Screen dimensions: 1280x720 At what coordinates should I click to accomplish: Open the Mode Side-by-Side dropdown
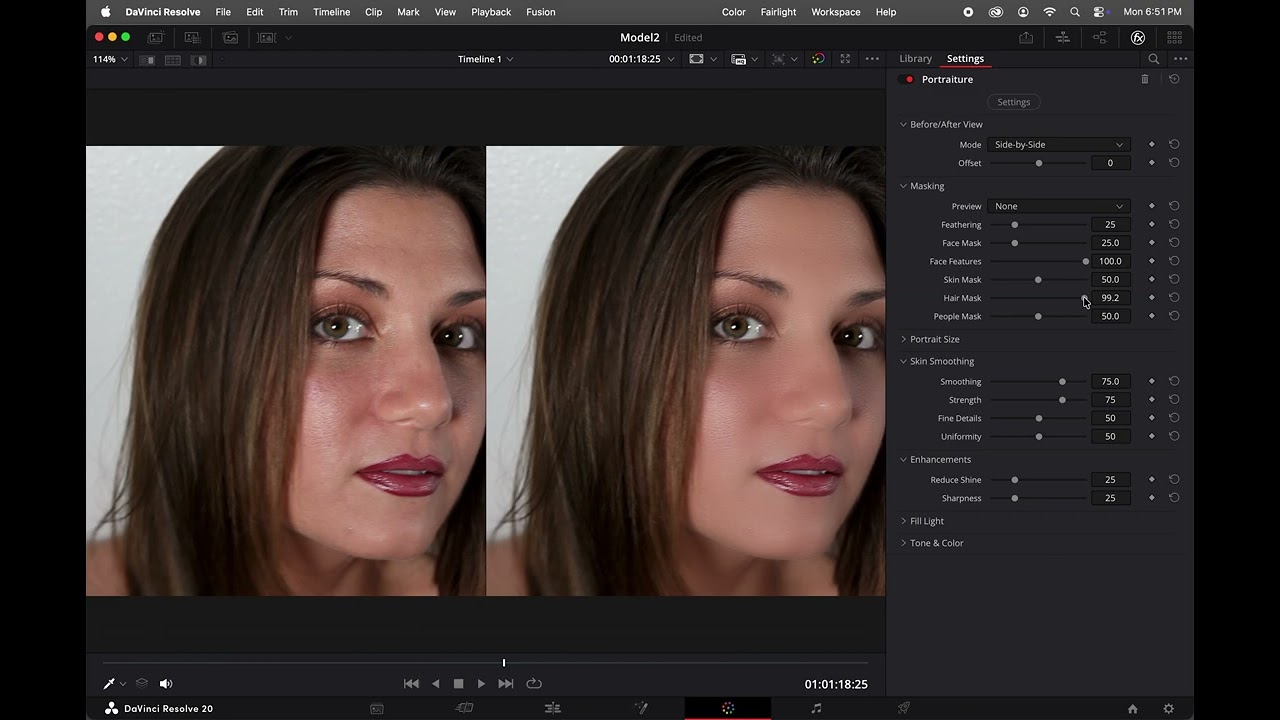[1059, 145]
